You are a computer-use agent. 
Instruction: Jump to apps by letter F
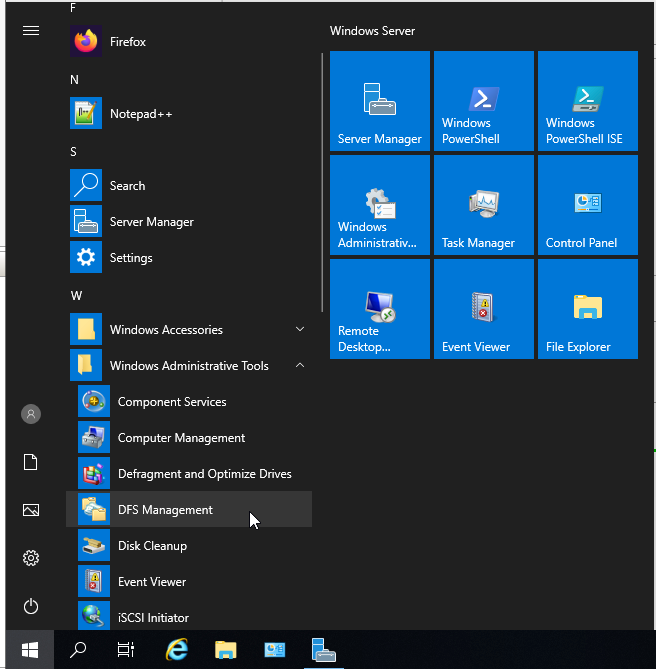pyautogui.click(x=73, y=8)
